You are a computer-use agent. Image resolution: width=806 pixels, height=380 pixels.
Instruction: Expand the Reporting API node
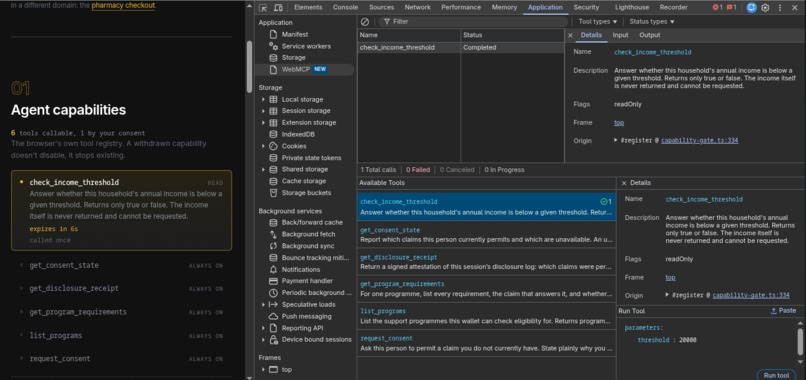(263, 328)
